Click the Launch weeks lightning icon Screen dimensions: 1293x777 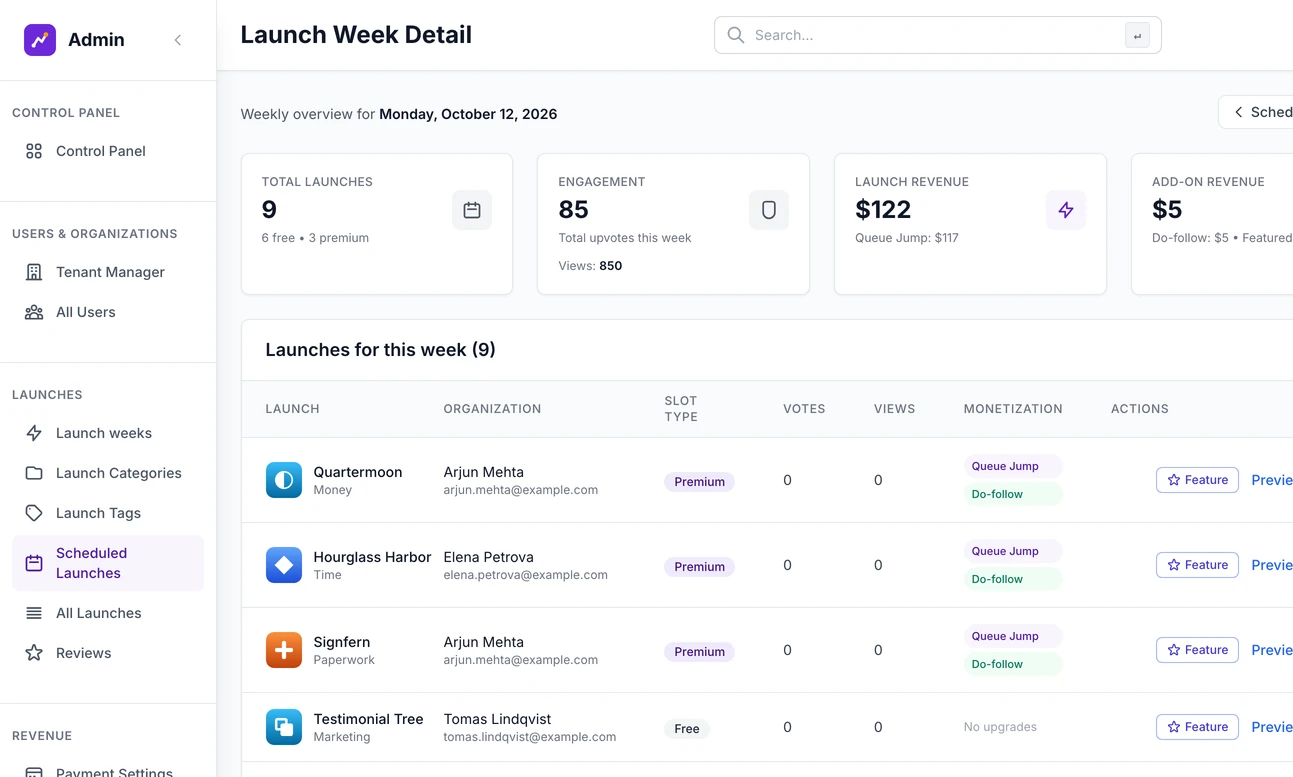point(34,433)
